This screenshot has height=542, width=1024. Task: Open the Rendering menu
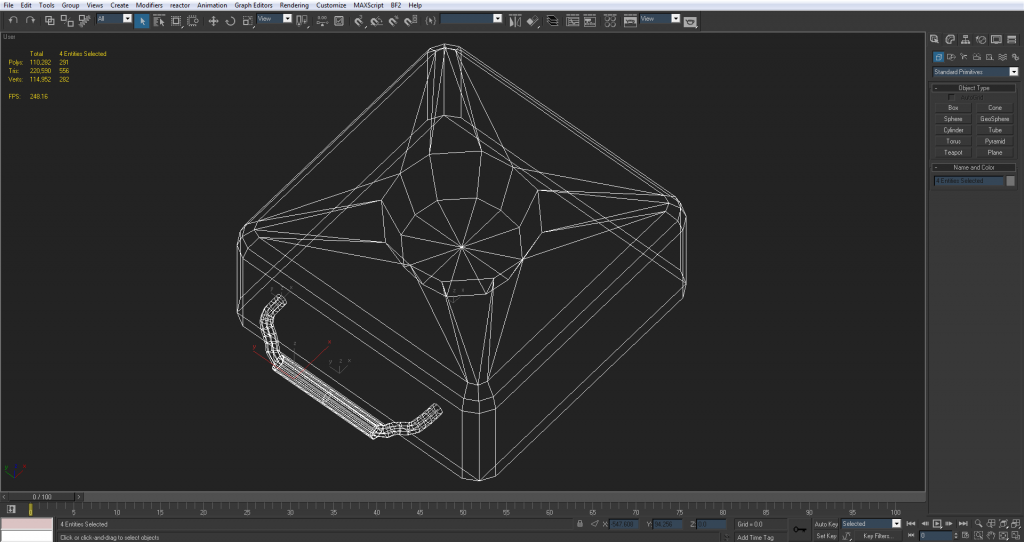click(294, 5)
